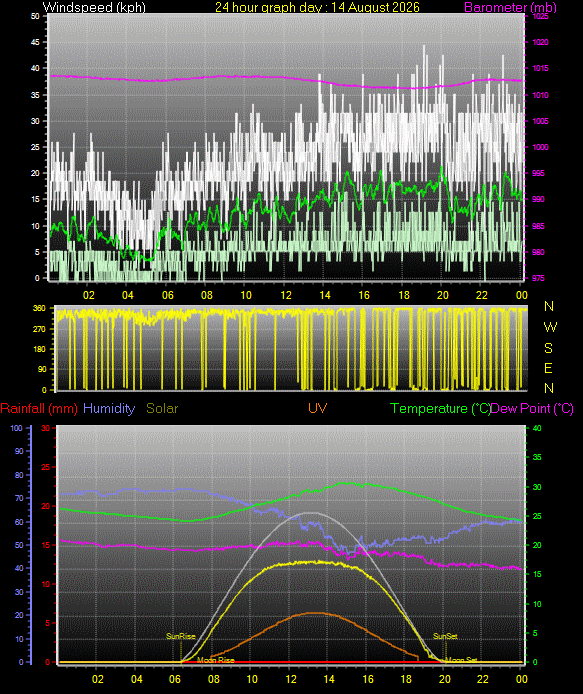Image resolution: width=583 pixels, height=694 pixels.
Task: Click the Dew Point (°C) legend label
Action: (x=532, y=408)
